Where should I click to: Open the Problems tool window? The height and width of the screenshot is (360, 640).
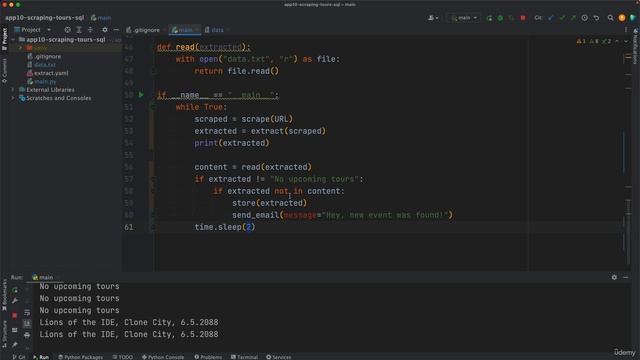tap(208, 357)
